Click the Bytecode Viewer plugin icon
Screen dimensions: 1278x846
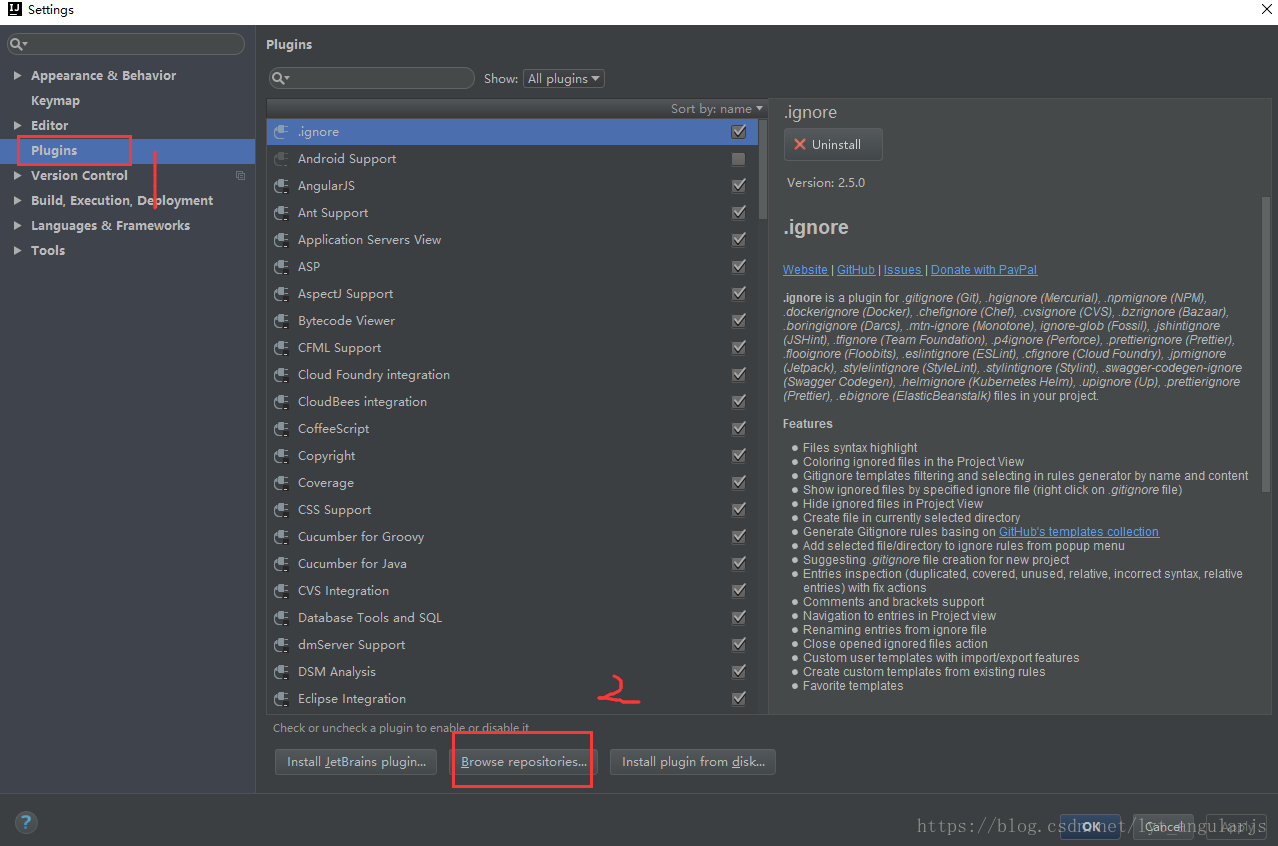click(282, 321)
